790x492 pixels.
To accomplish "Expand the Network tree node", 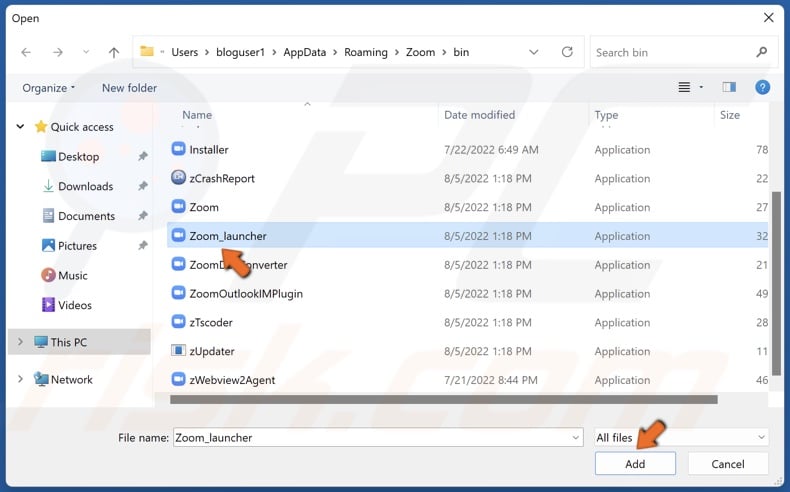I will coord(20,379).
